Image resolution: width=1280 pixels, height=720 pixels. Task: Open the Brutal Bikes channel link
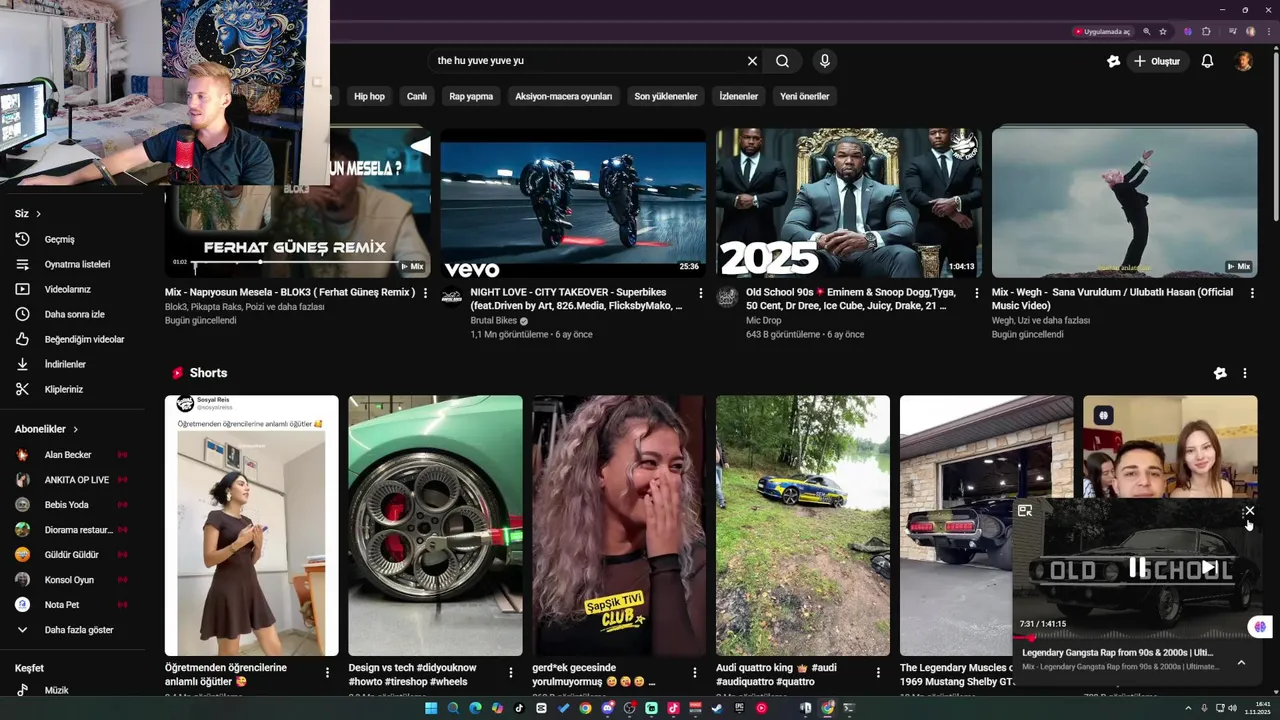click(493, 321)
